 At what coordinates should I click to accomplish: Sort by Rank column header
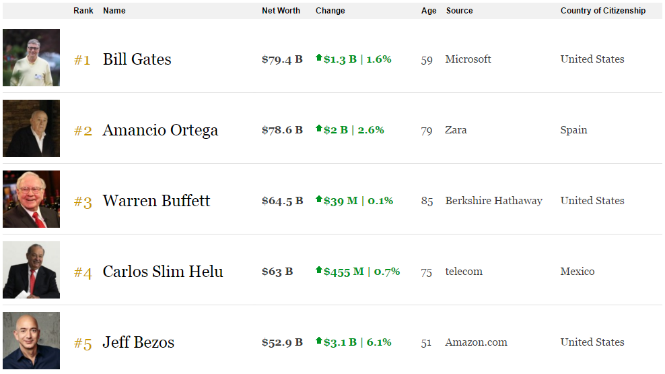click(x=83, y=11)
